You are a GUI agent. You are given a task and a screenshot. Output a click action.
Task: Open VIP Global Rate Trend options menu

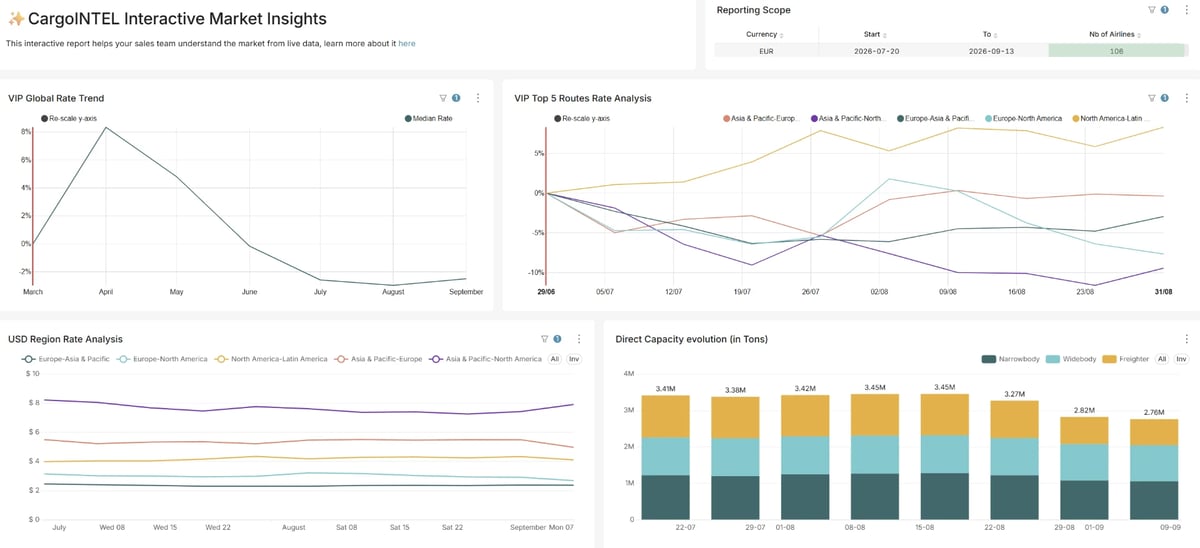point(478,98)
